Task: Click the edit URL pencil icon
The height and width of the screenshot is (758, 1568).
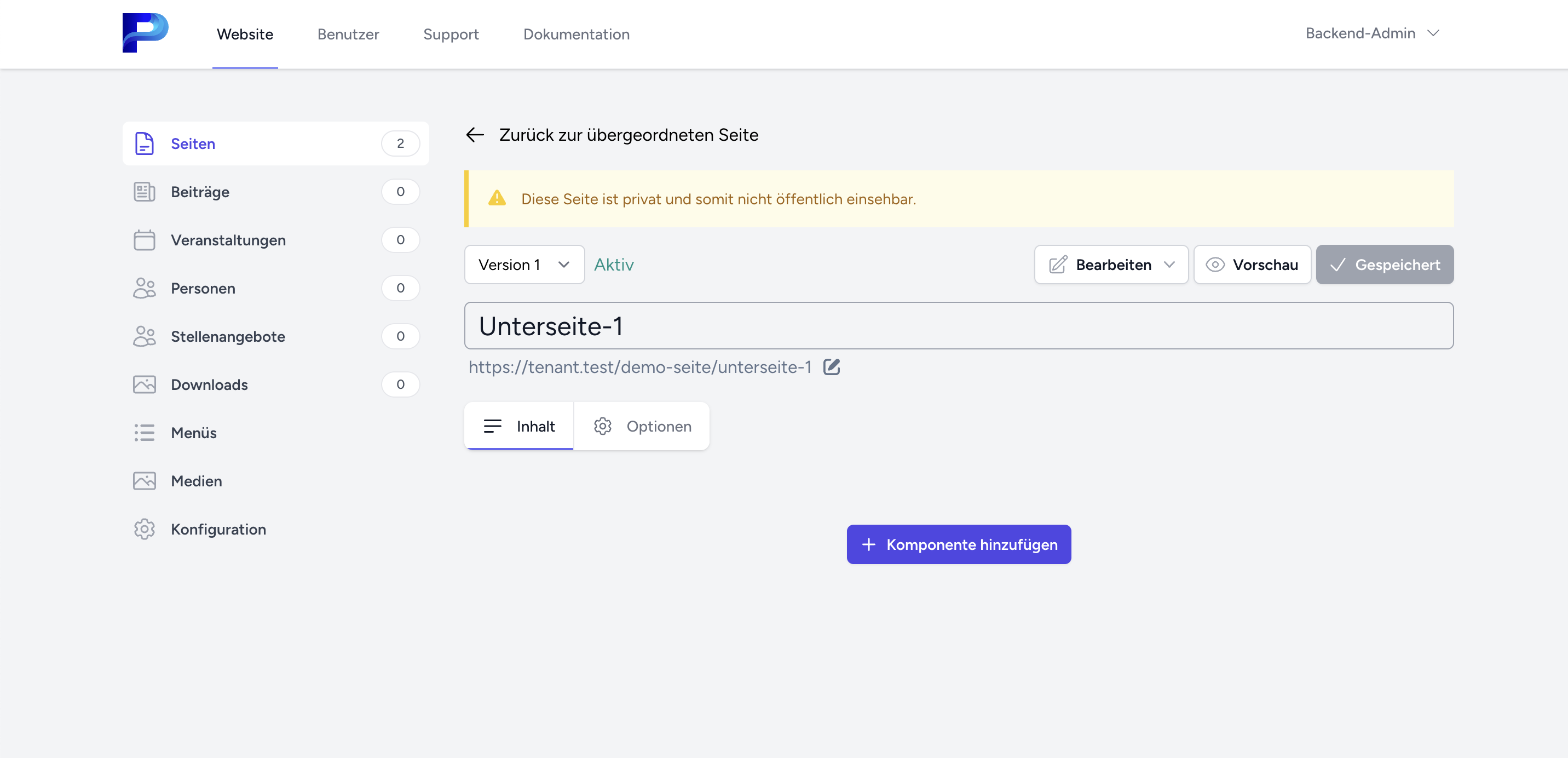Action: [x=831, y=367]
